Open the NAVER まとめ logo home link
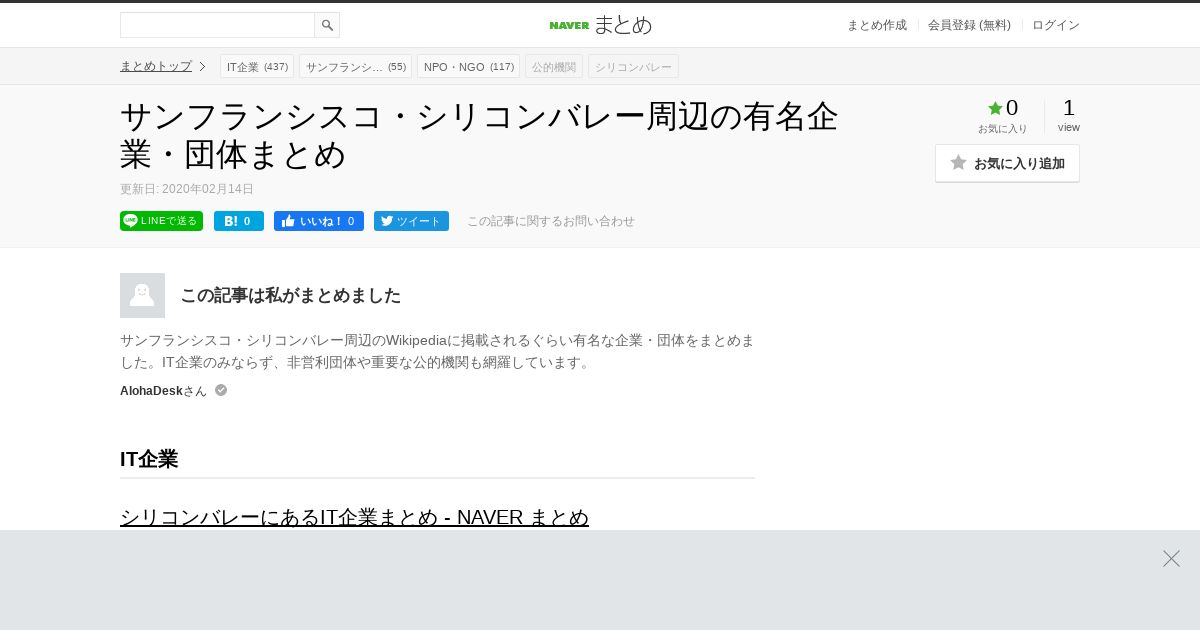 tap(600, 25)
